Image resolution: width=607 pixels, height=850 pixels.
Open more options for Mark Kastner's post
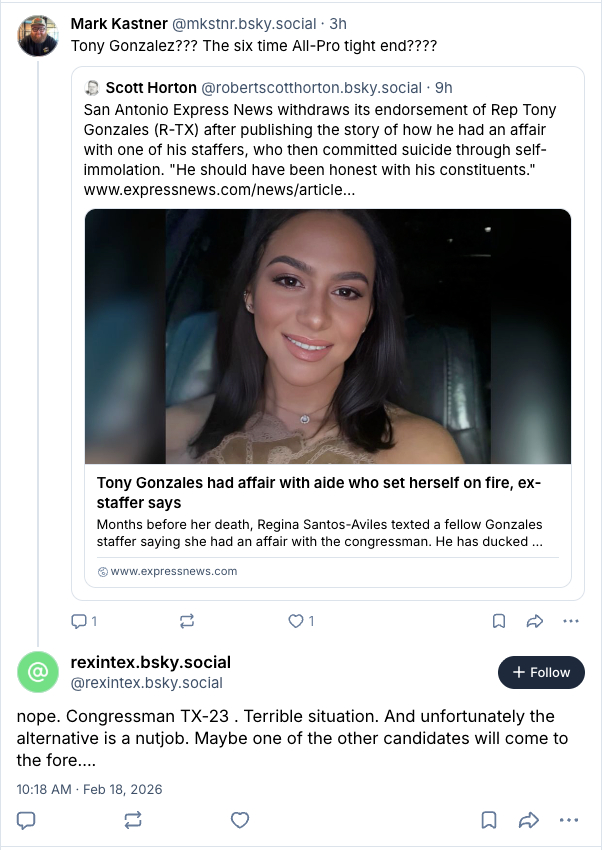[571, 621]
